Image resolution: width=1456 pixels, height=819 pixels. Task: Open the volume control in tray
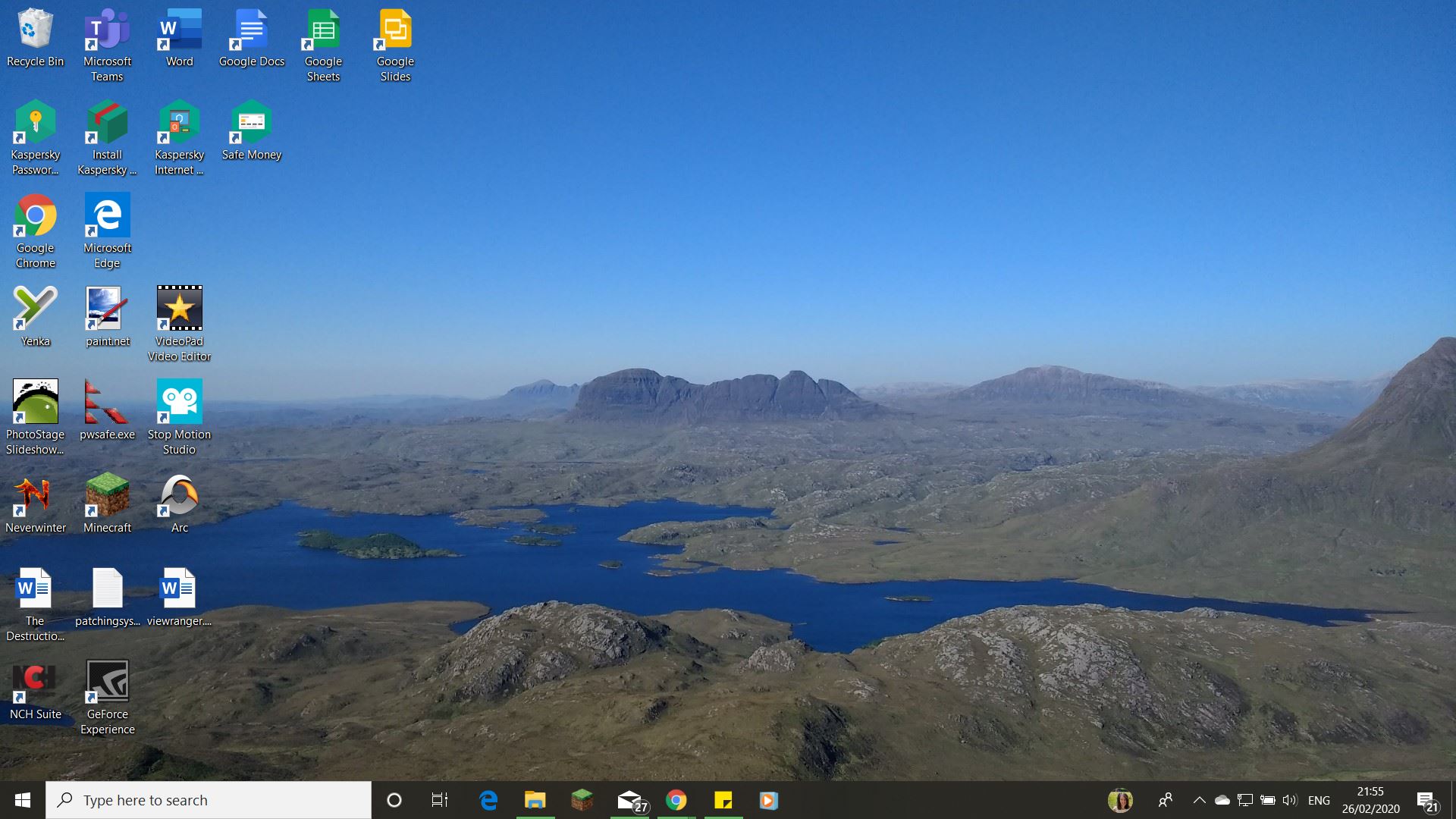click(1289, 800)
